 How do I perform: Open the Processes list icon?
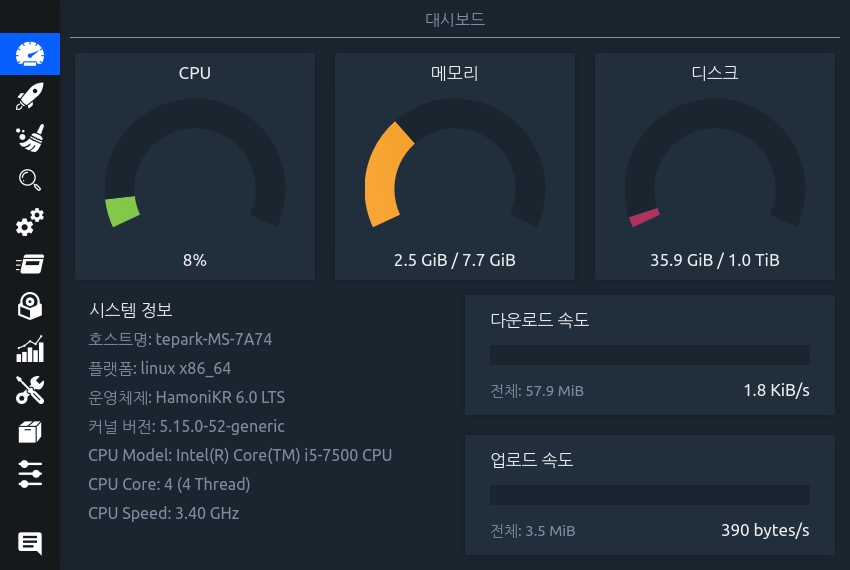click(30, 264)
